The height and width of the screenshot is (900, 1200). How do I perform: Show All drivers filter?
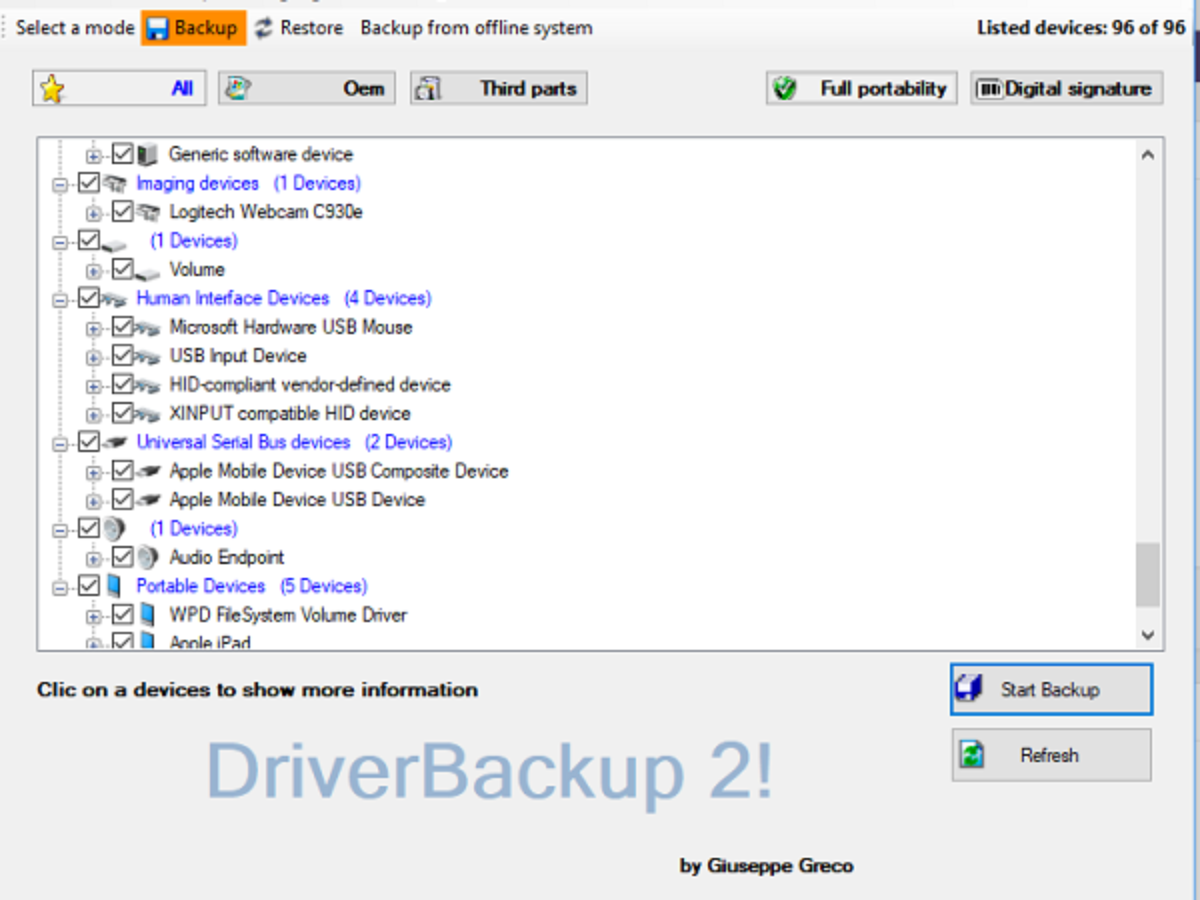(119, 89)
